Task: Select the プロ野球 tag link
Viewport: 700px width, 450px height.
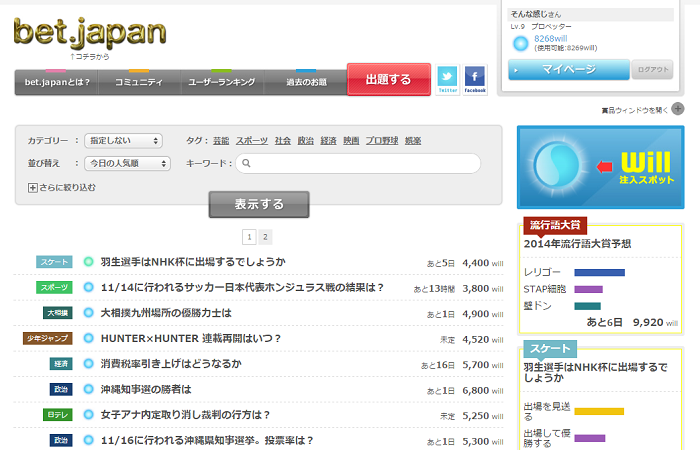Action: pos(381,141)
